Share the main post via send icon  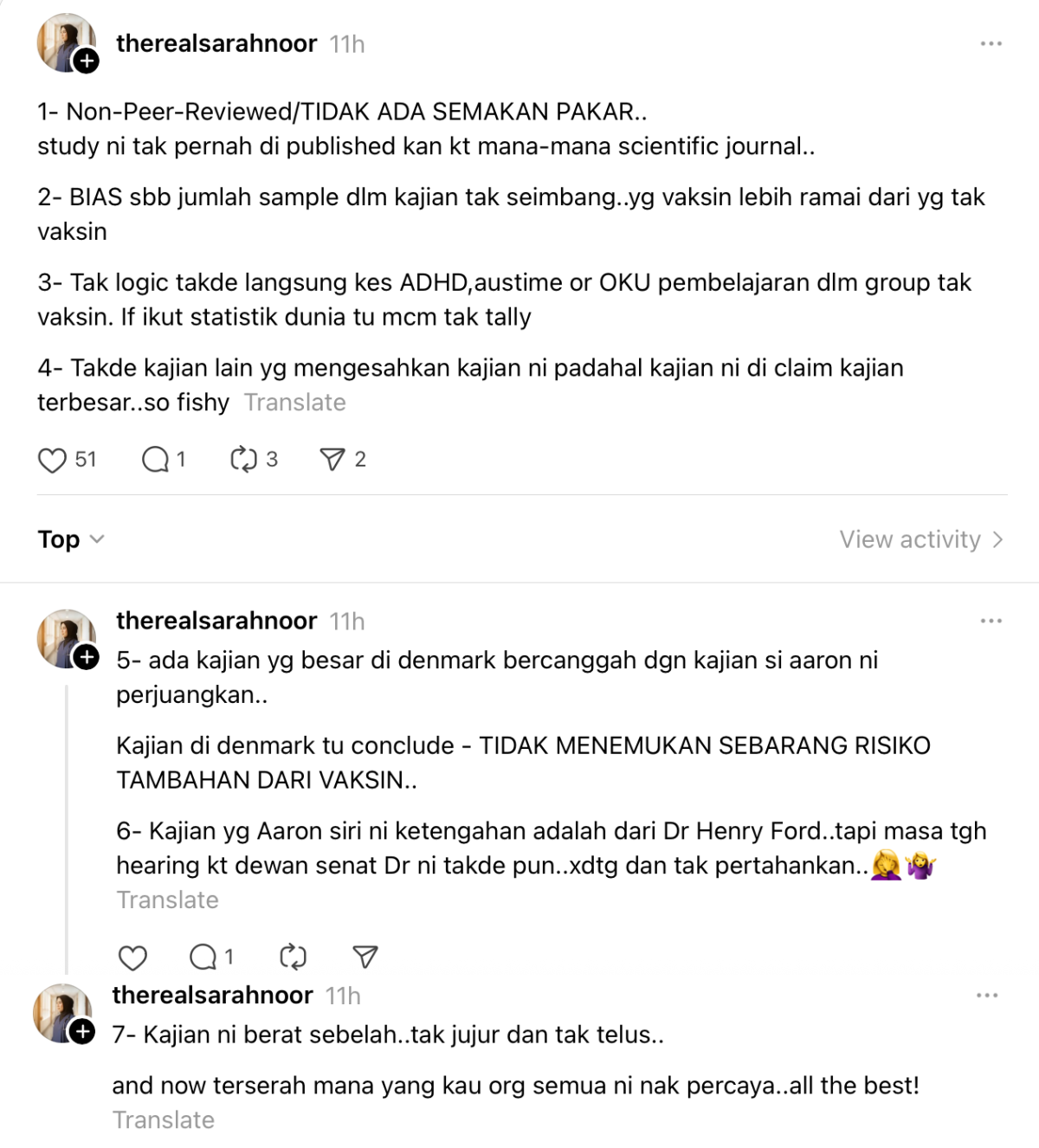tap(332, 460)
